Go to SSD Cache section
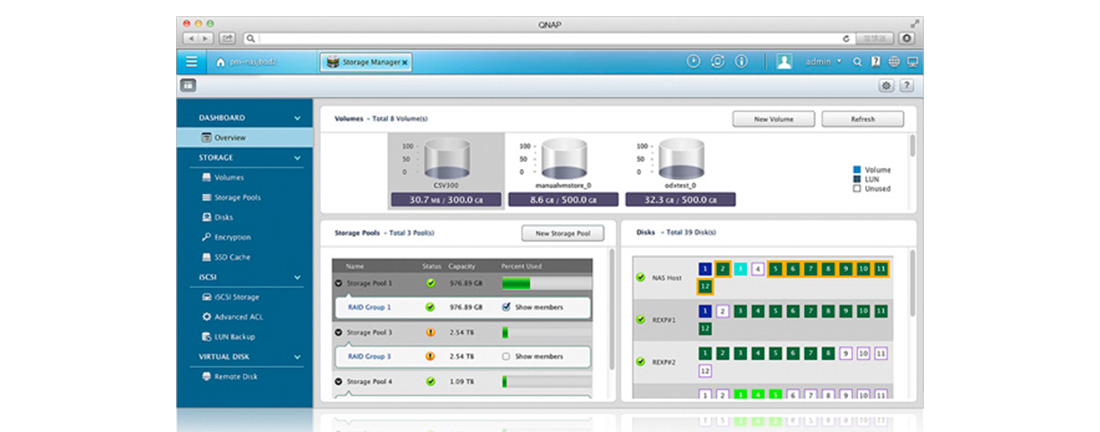 tap(231, 257)
